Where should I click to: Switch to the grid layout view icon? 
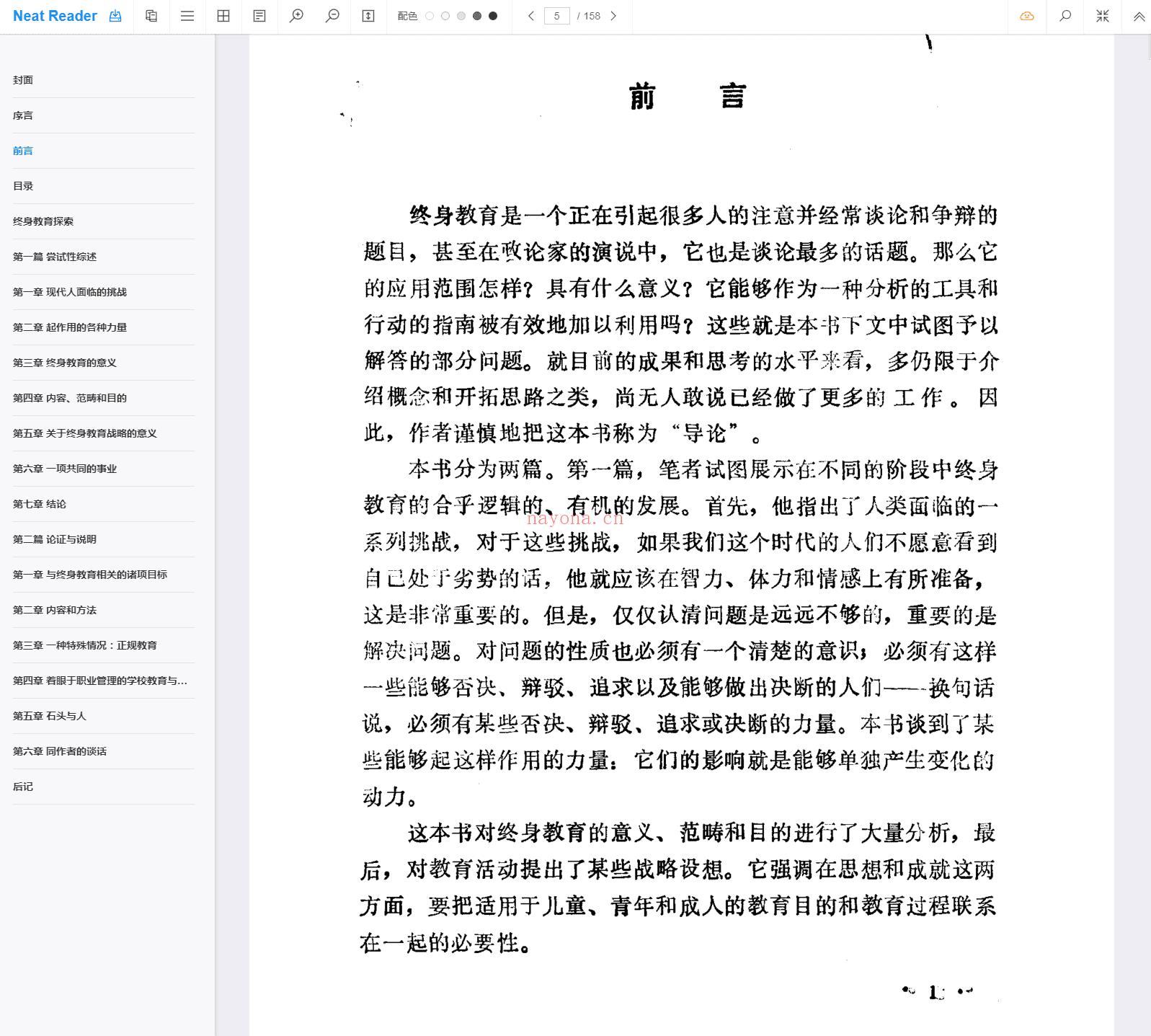[x=223, y=16]
